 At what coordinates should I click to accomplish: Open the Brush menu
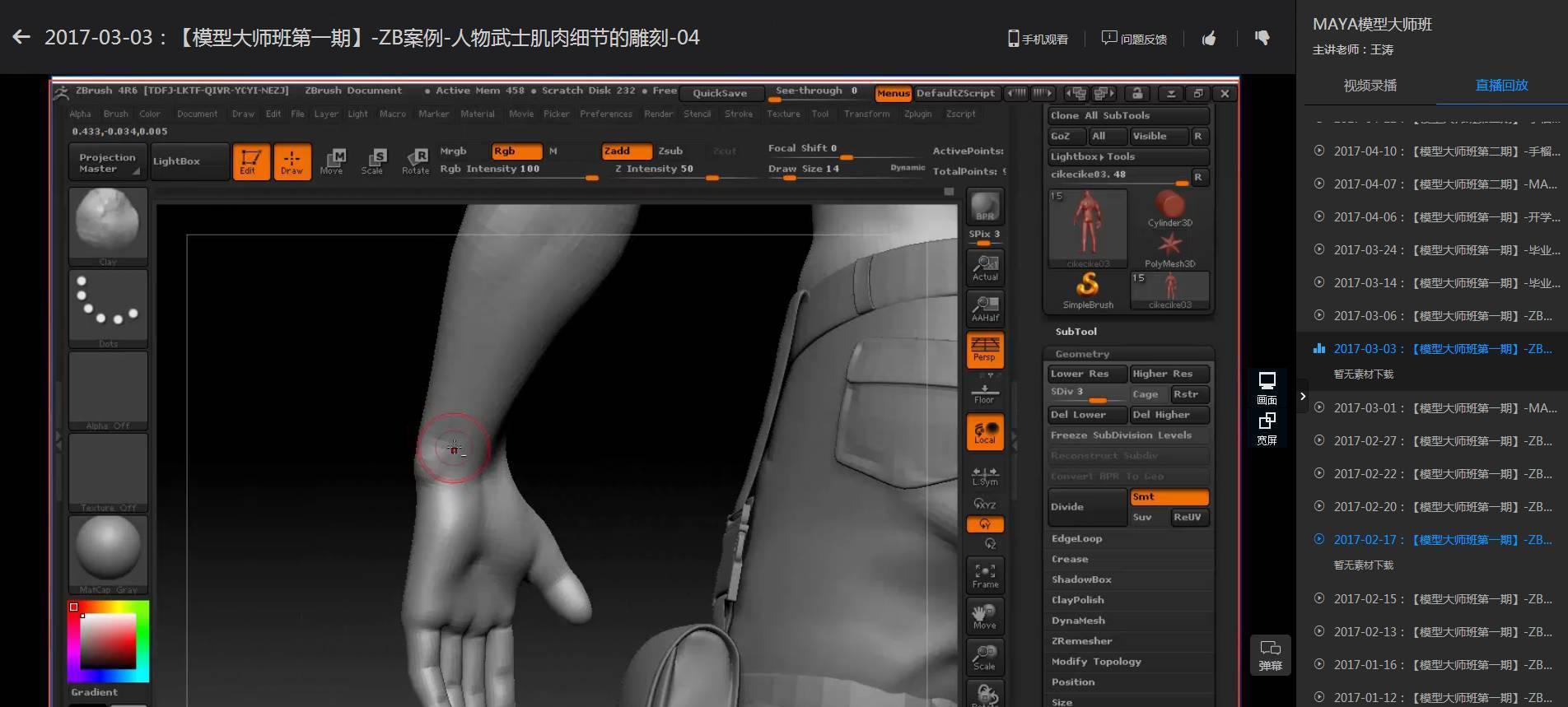click(x=115, y=114)
